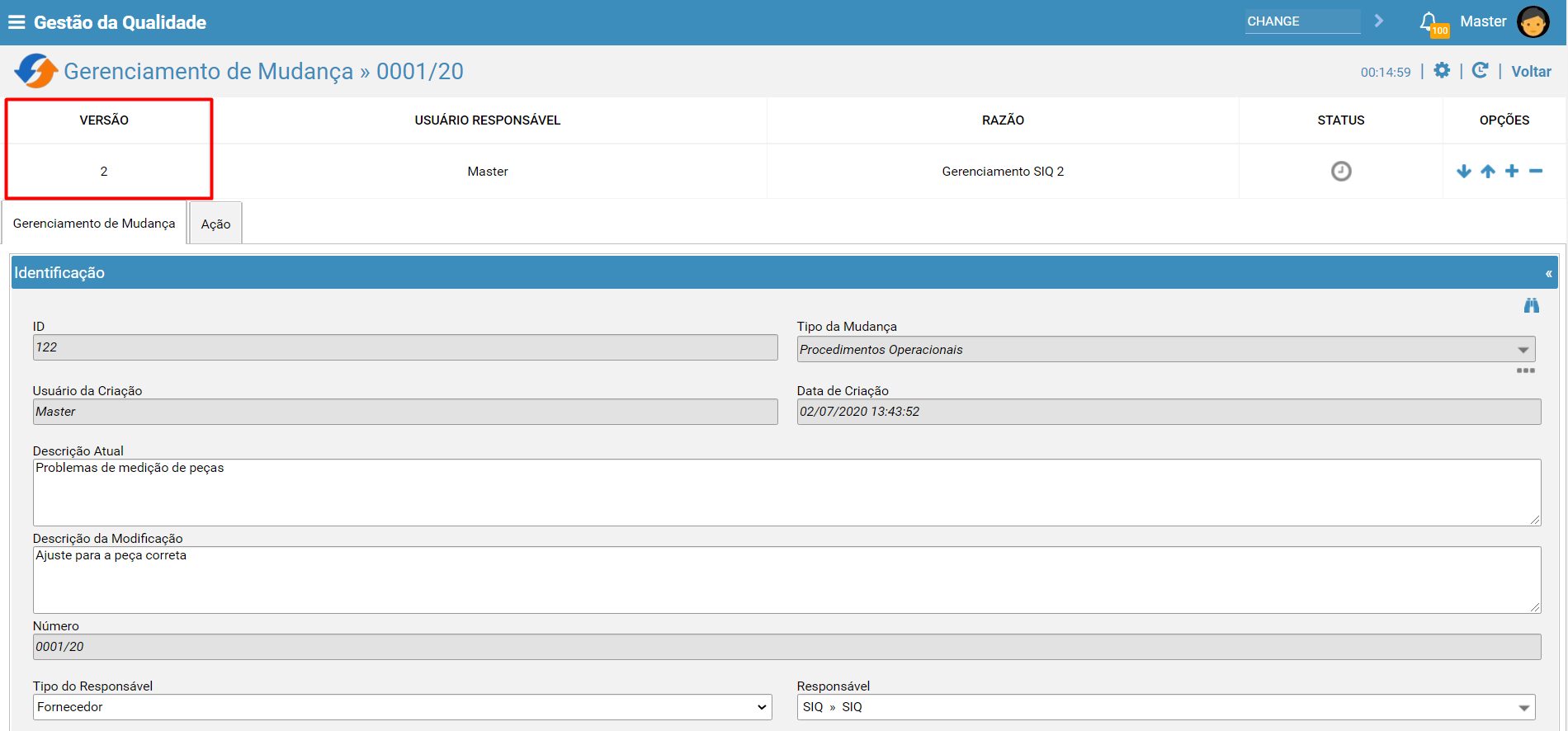Click the VERSÃO column header

(104, 120)
